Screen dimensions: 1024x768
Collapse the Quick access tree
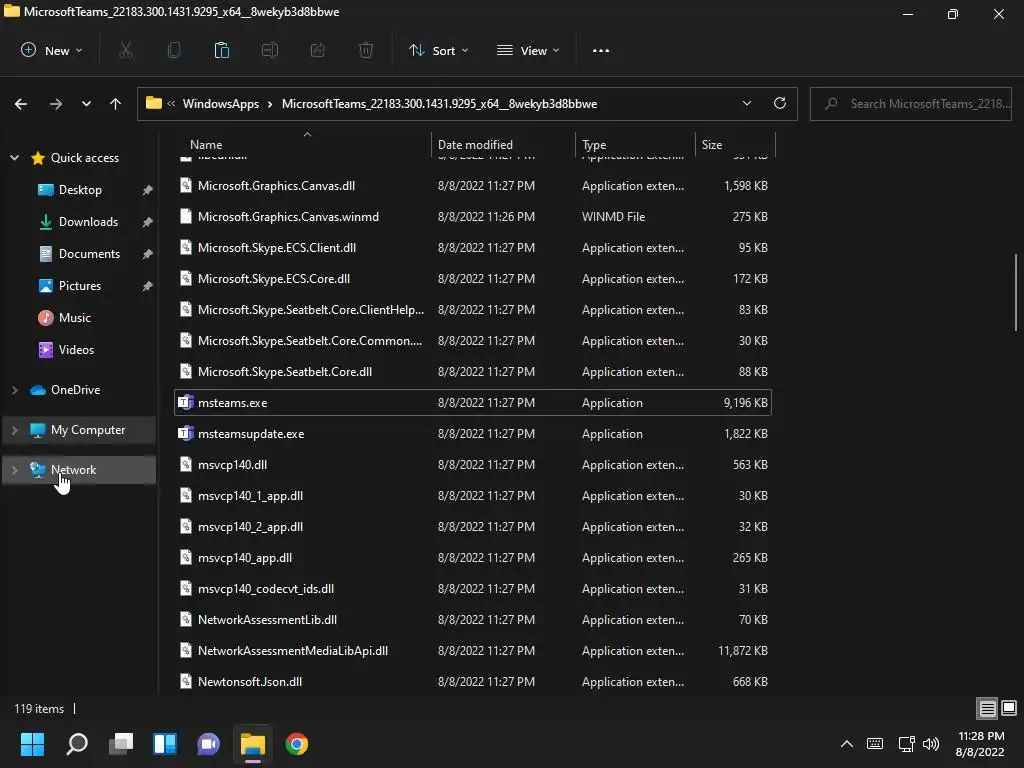[x=14, y=158]
